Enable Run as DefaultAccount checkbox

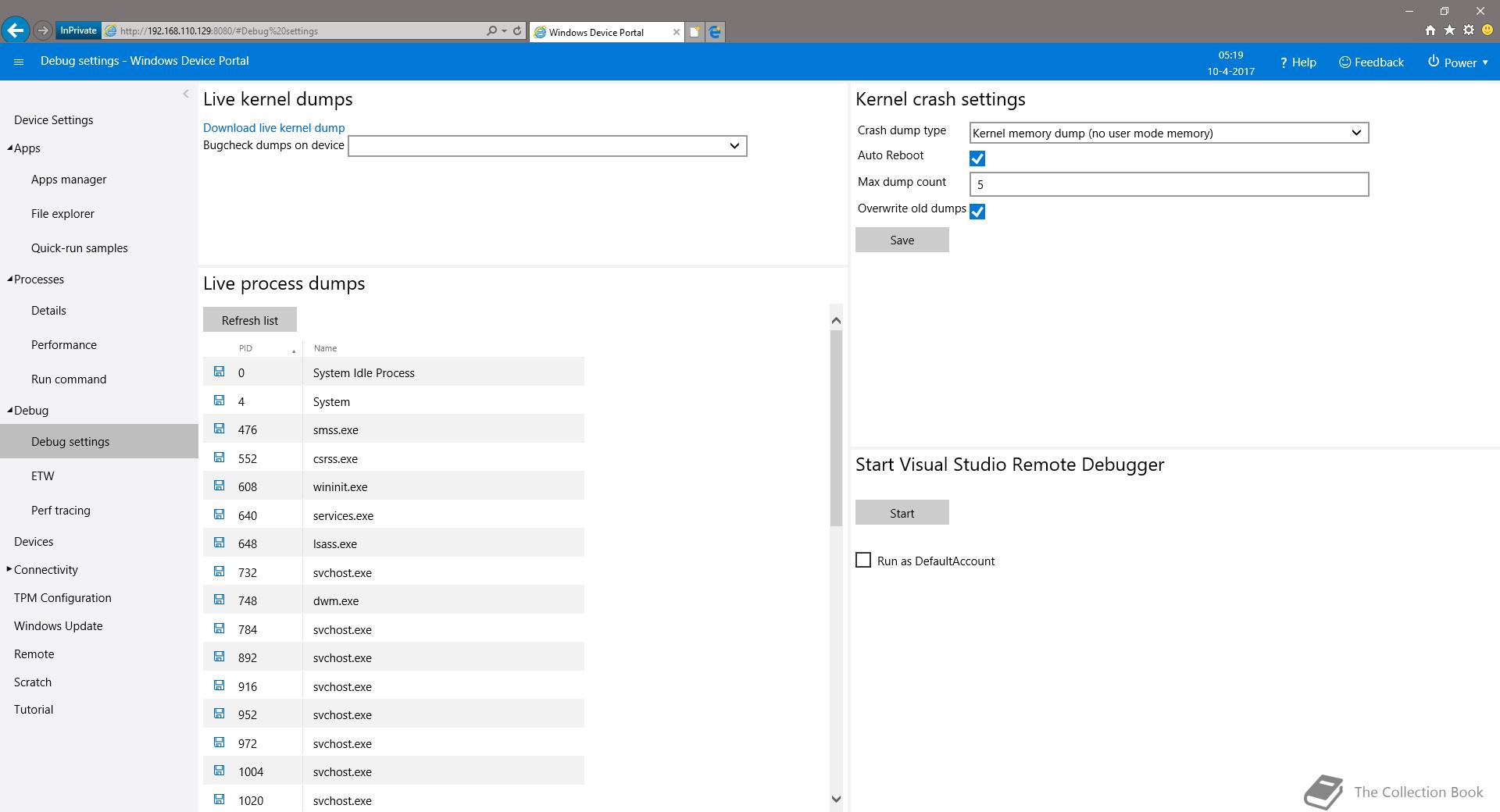[x=863, y=560]
